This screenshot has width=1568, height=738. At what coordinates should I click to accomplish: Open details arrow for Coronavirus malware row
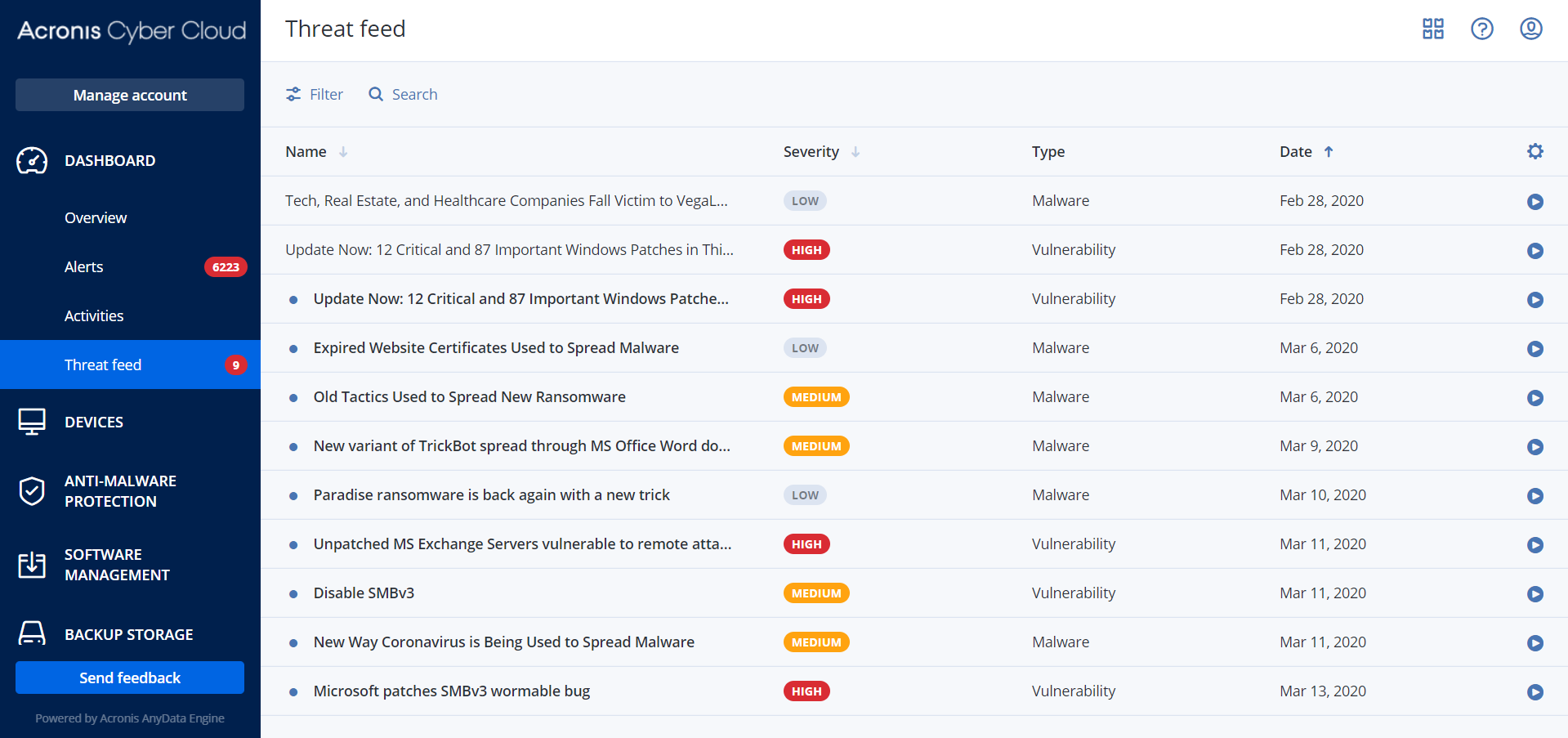[x=1535, y=642]
